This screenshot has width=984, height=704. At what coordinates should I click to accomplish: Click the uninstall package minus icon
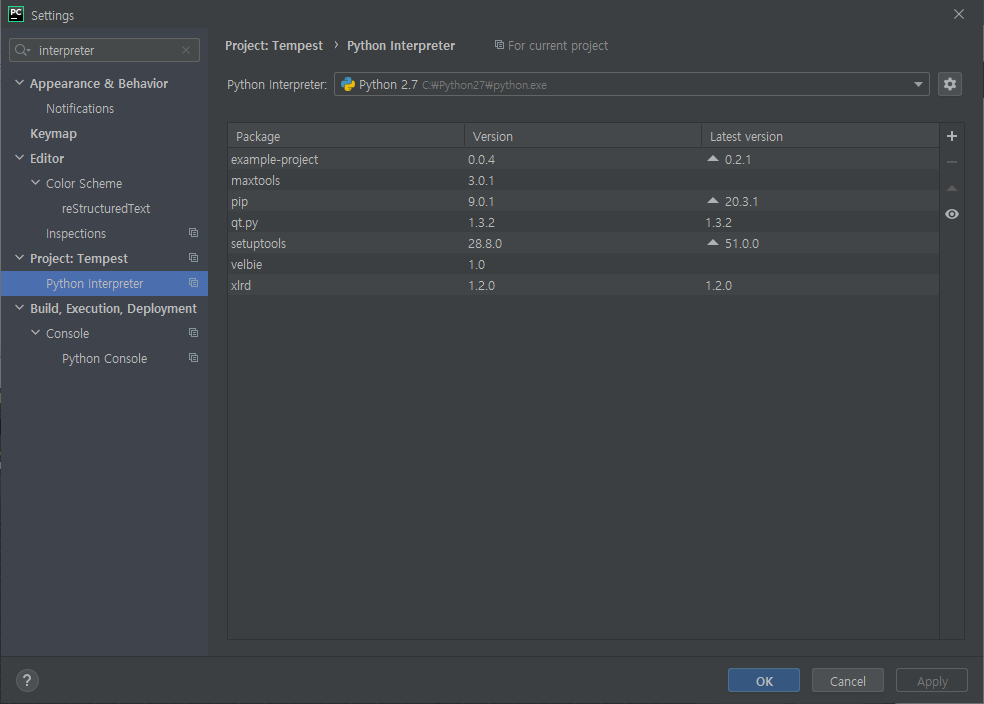(x=951, y=162)
